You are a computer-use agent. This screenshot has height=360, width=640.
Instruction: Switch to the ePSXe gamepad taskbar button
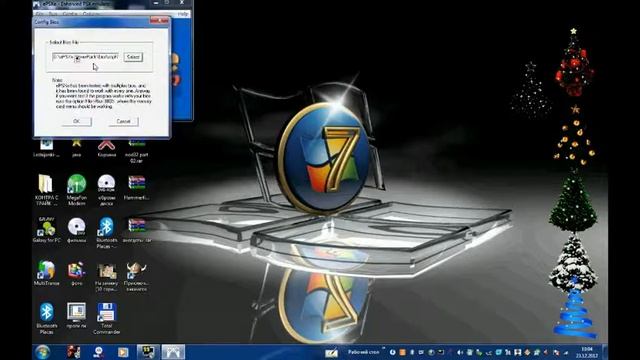coord(173,352)
